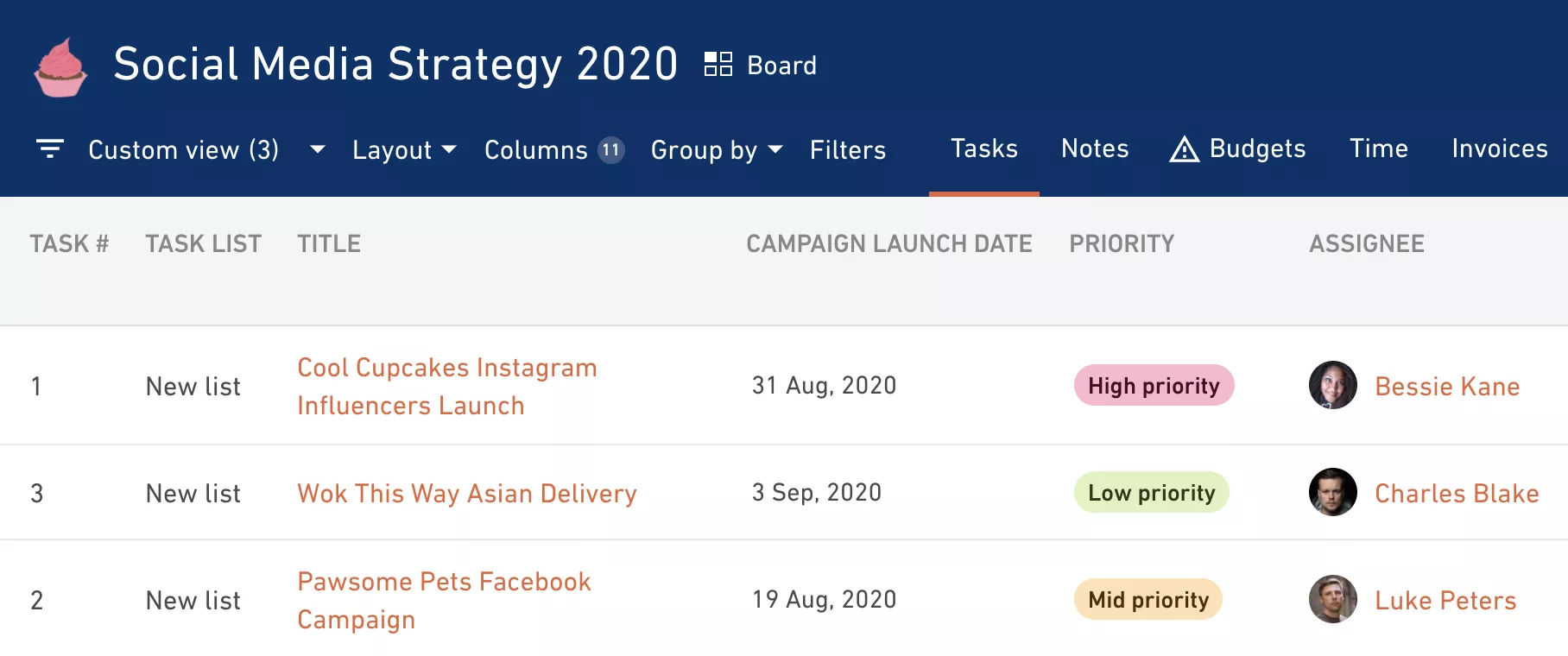Screen dimensions: 1568x656
Task: Sort by CAMPAIGN LAUNCH DATE header
Action: [889, 243]
